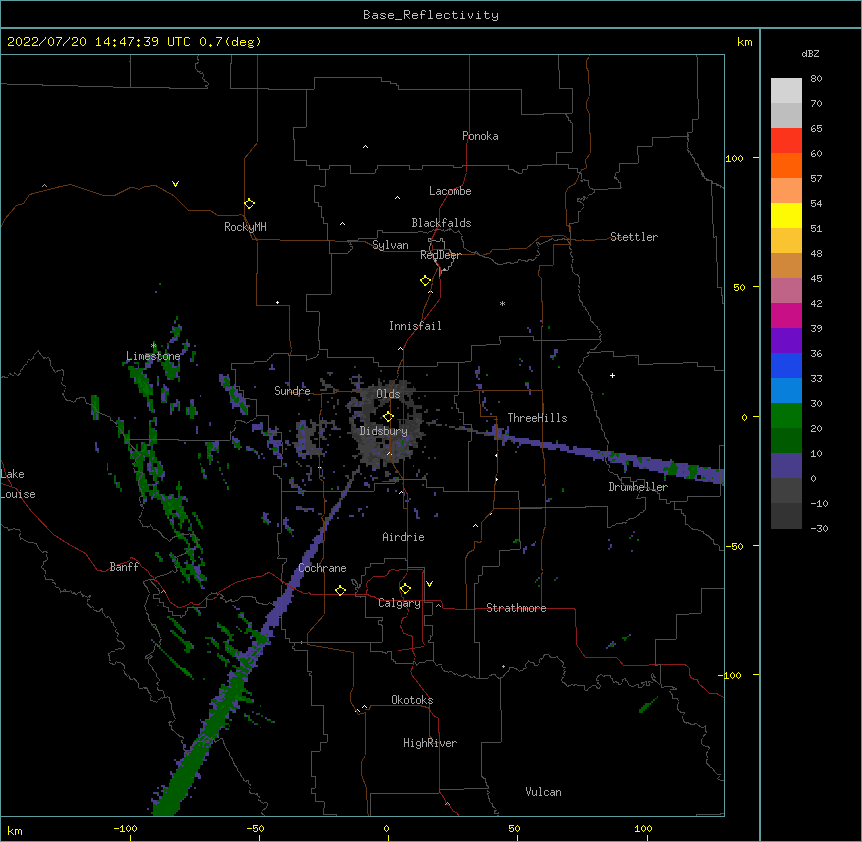The width and height of the screenshot is (862, 842).
Task: Pick the red legend swatch below 65
Action: (x=786, y=140)
